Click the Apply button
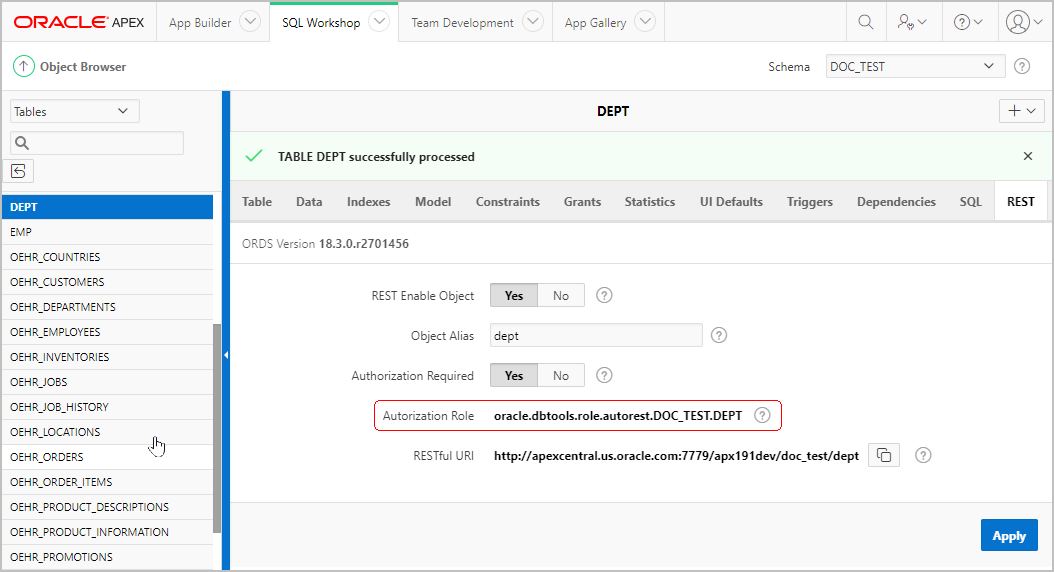1054x572 pixels. pyautogui.click(x=1009, y=535)
